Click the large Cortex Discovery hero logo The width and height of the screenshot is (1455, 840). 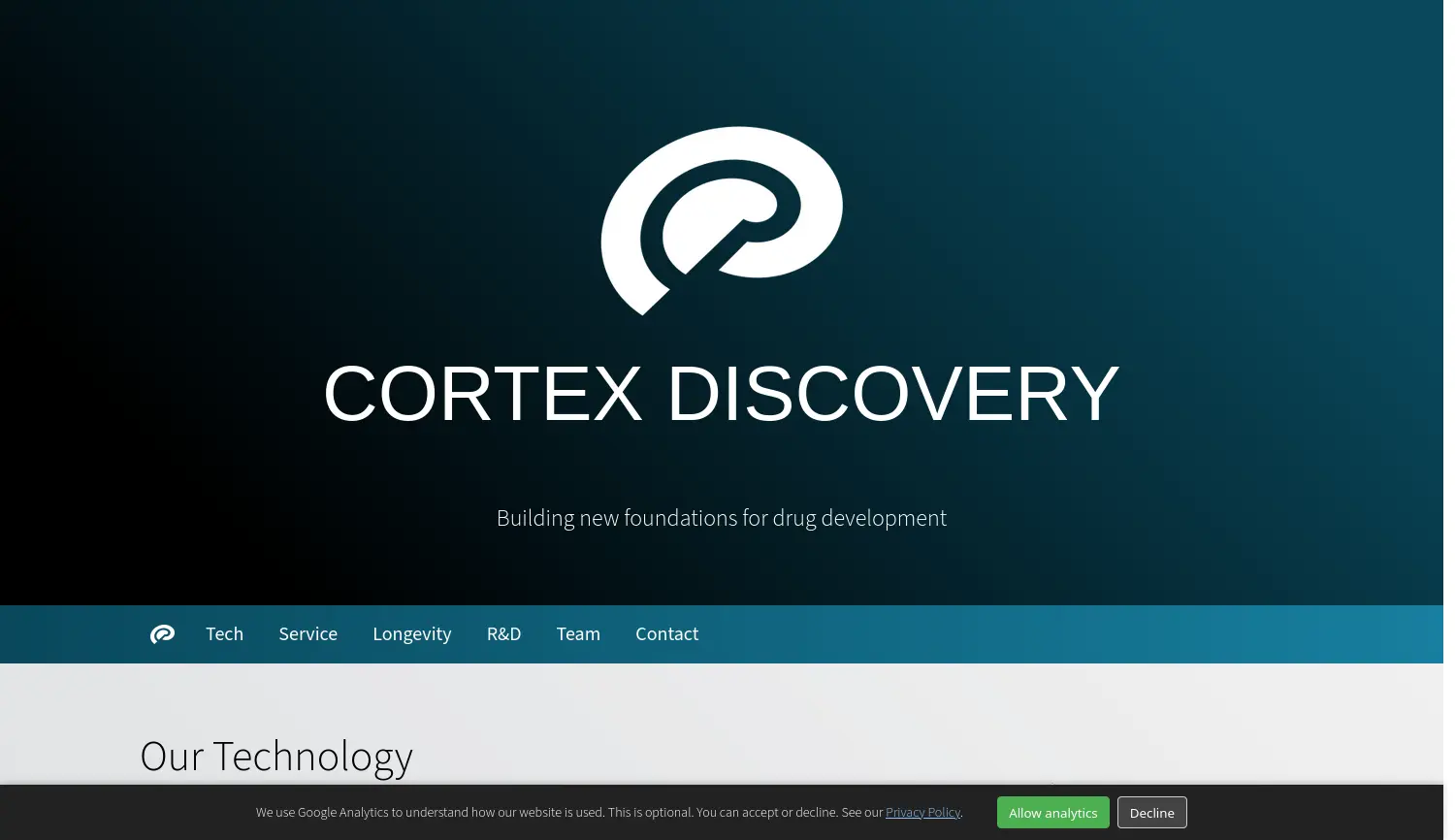tap(722, 221)
